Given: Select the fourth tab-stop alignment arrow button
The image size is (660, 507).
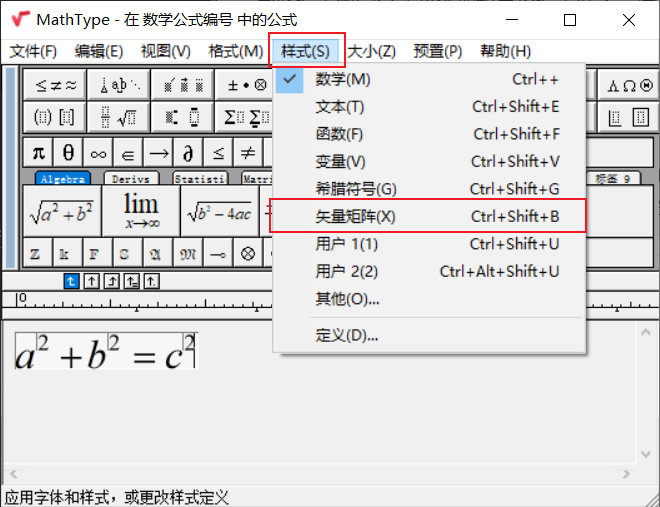Looking at the screenshot, I should click(x=132, y=281).
